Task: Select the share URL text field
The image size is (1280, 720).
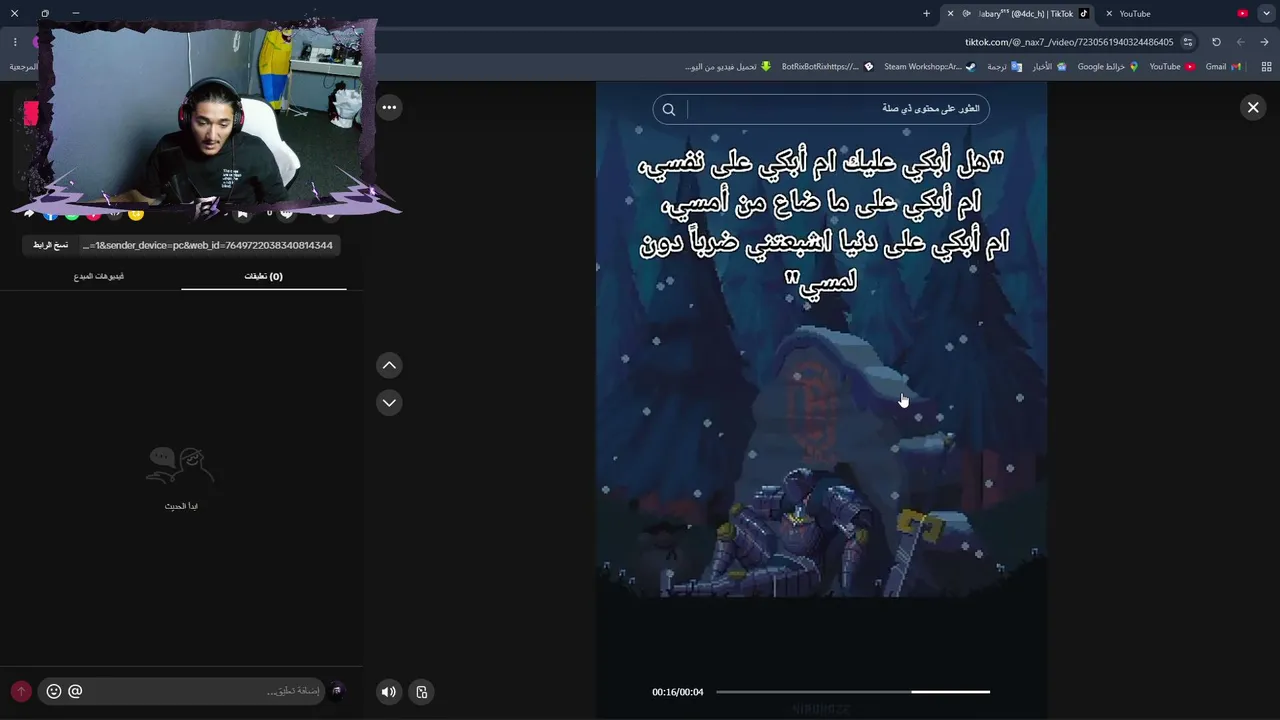Action: [x=209, y=245]
